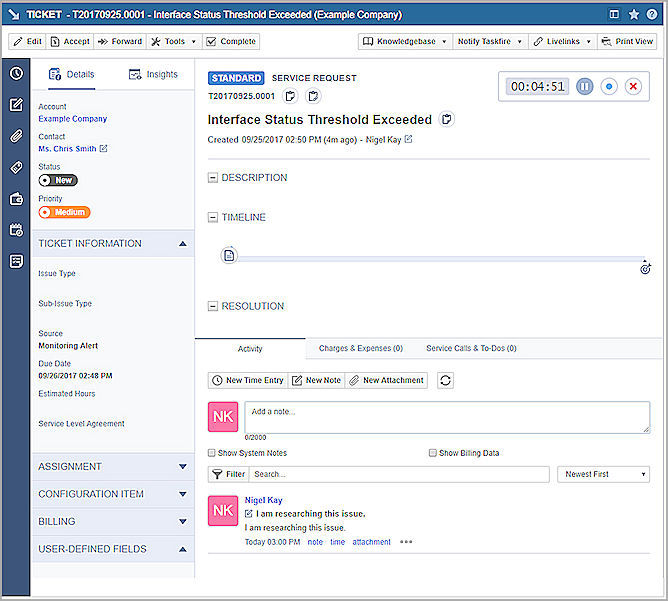
Task: Switch to Charges & Expenses tab
Action: (x=360, y=349)
